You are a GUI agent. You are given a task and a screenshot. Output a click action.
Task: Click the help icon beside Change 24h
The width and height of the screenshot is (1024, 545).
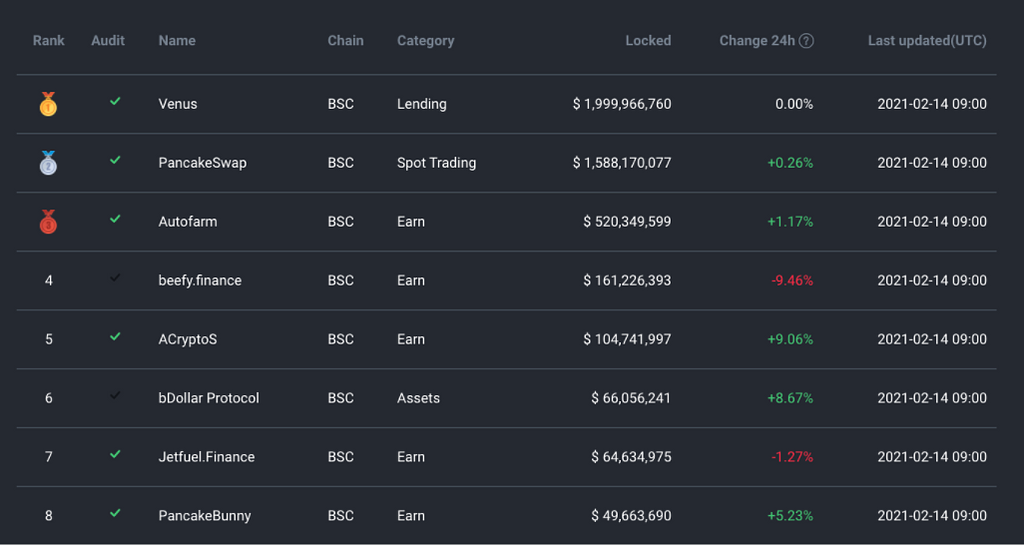(806, 41)
